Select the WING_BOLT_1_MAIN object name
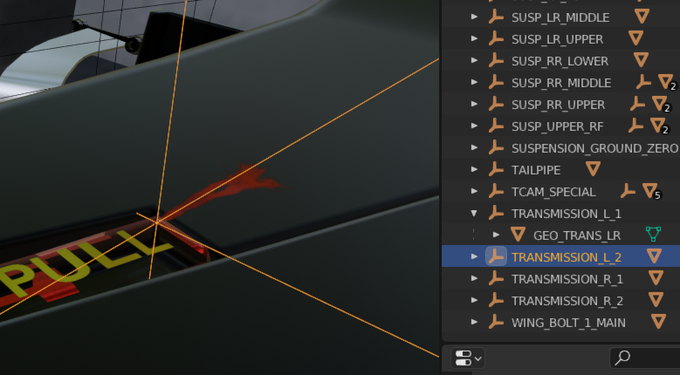 pos(569,323)
